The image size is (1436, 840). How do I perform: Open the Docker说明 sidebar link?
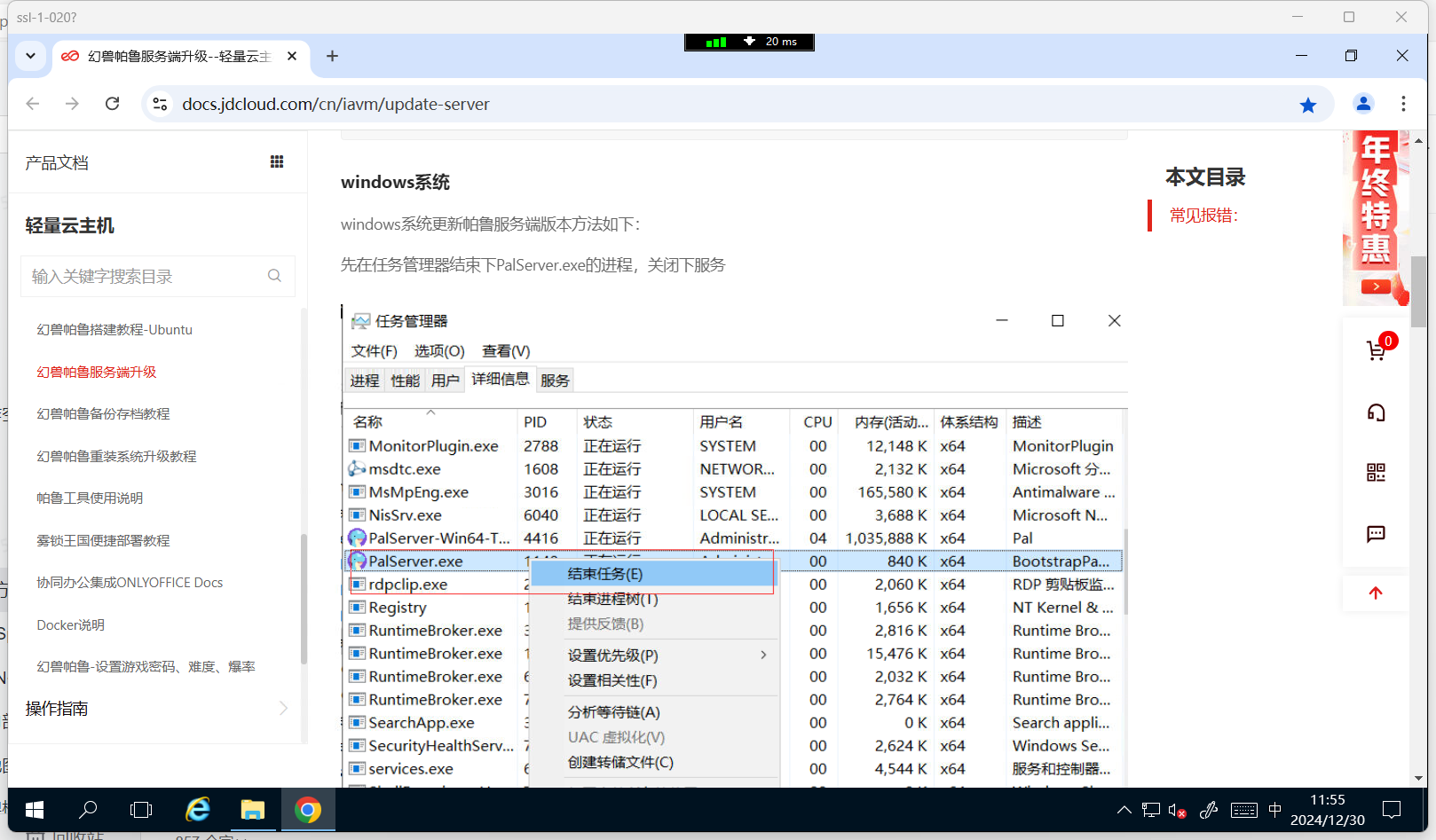click(70, 625)
